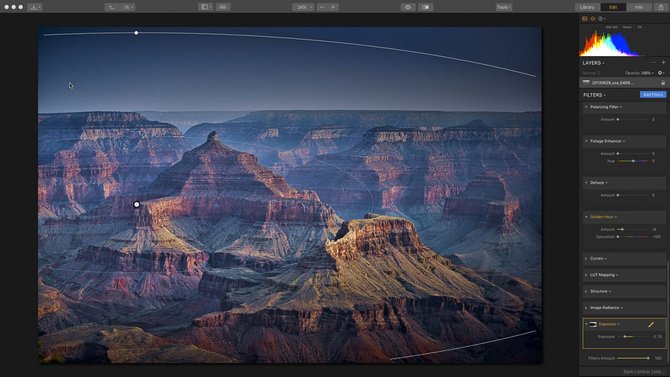Click the undo arrow toolbar icon

pos(112,7)
